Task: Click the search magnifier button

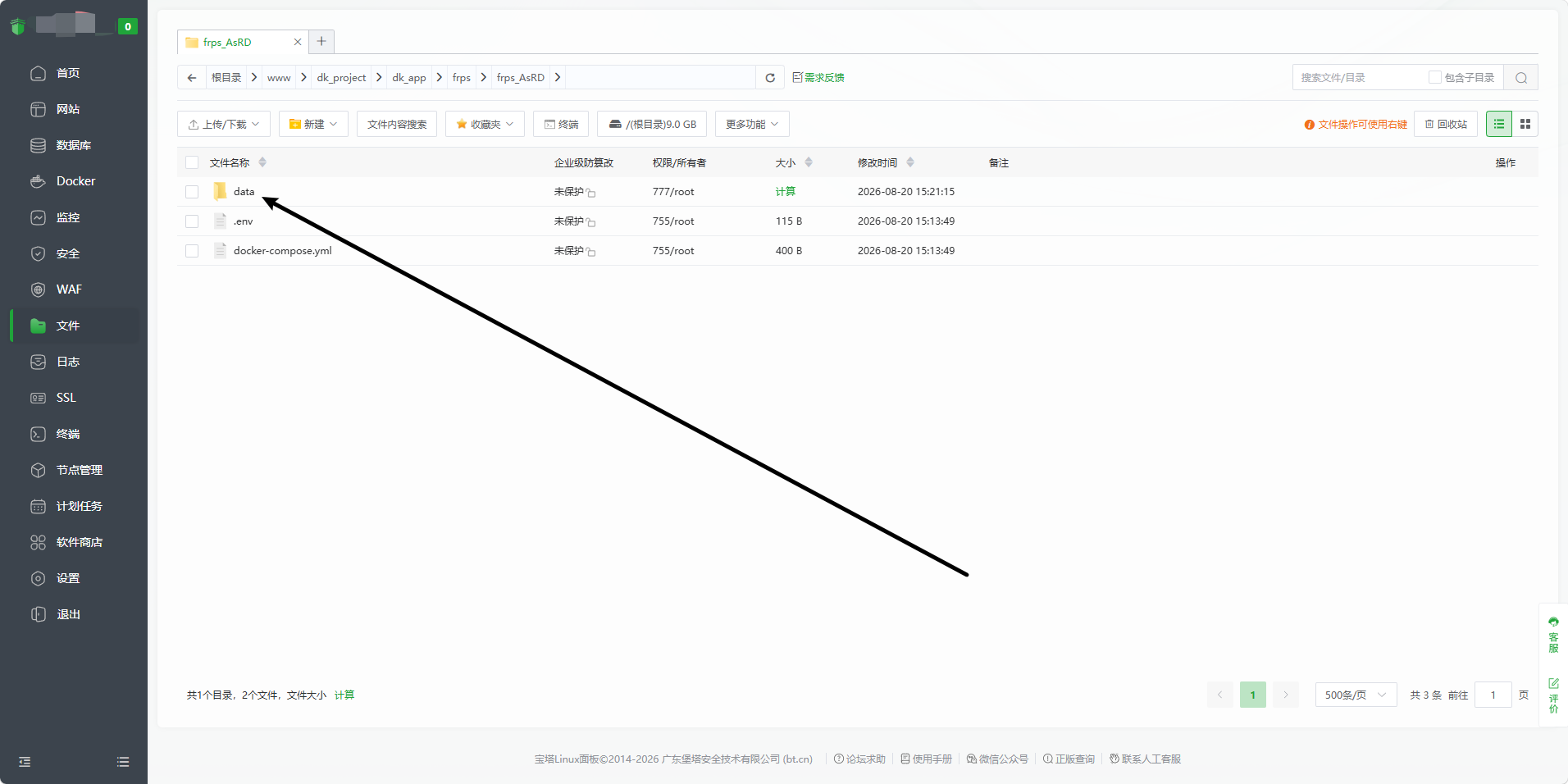Action: tap(1521, 78)
